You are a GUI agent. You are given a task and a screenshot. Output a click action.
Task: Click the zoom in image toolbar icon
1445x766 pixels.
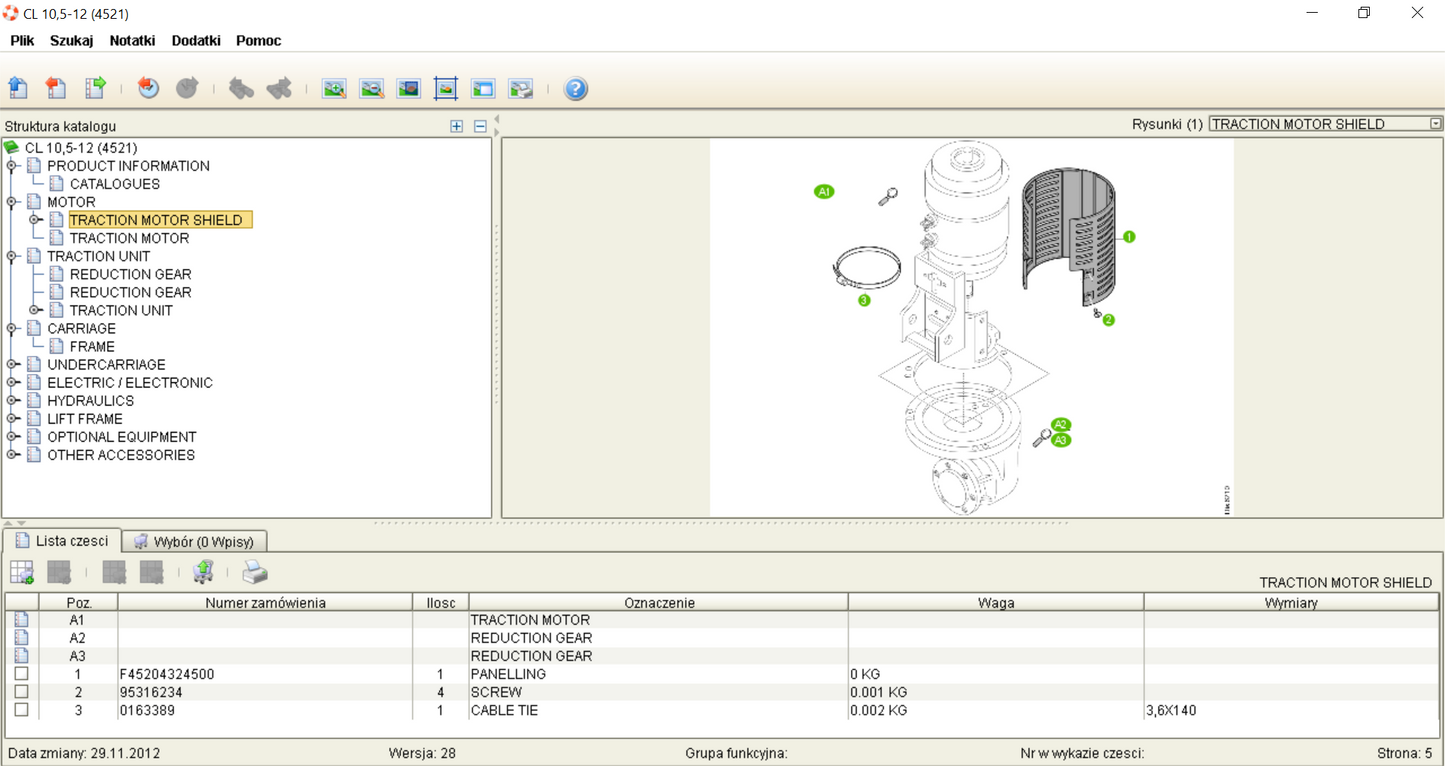click(334, 89)
